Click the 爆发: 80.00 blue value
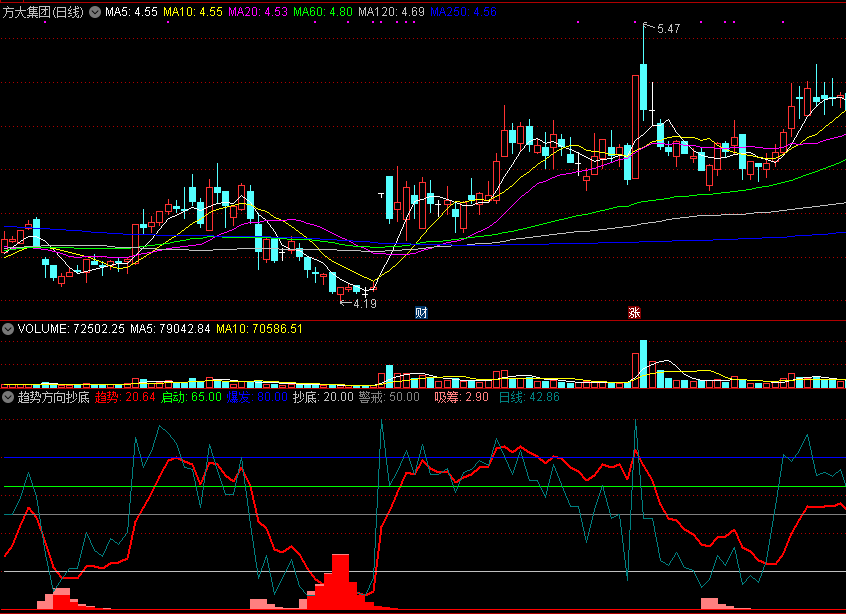Image resolution: width=846 pixels, height=614 pixels. pyautogui.click(x=257, y=398)
